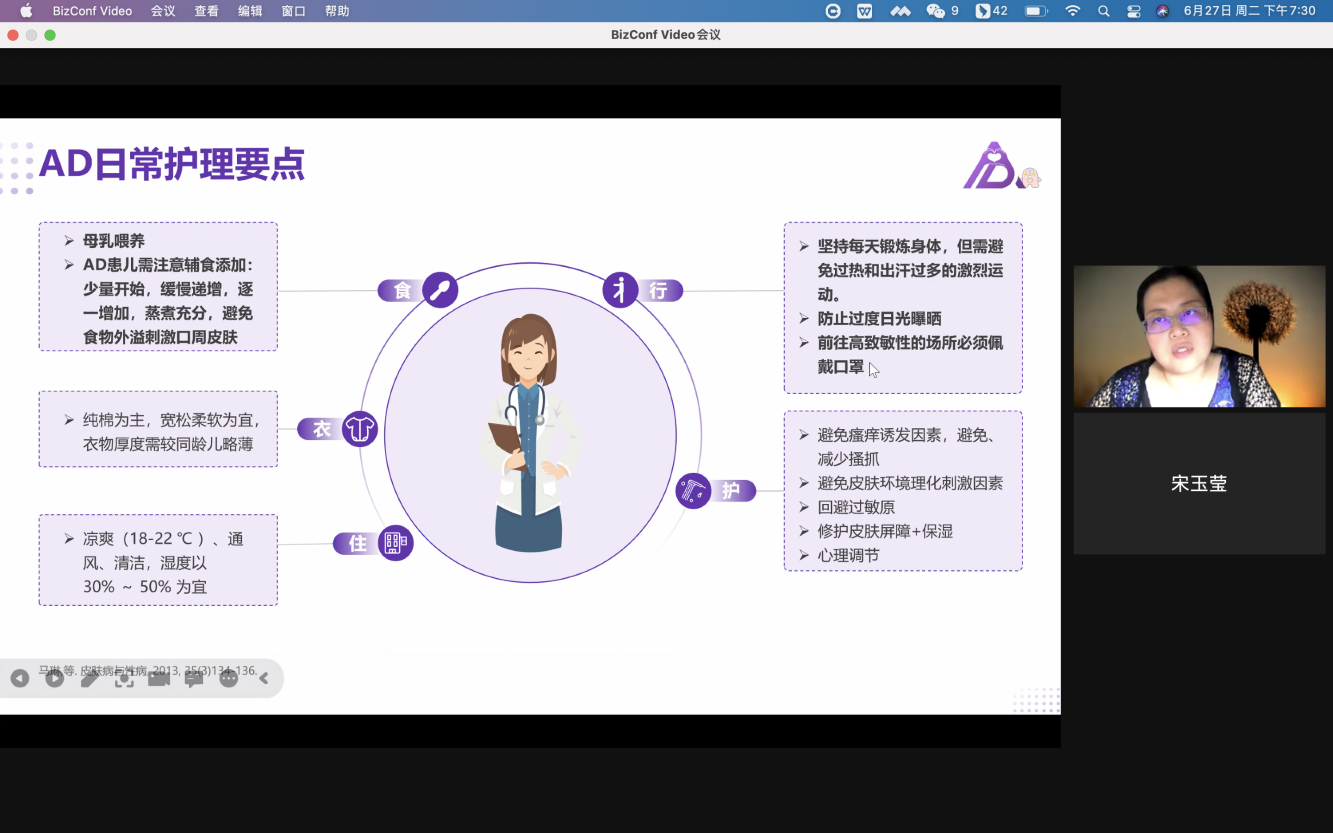Click the 母乳喂养 bullet text
Screen dimensions: 1333x833
point(114,241)
